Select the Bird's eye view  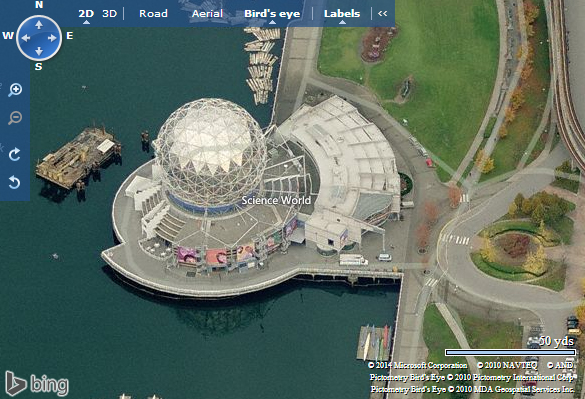[x=272, y=14]
